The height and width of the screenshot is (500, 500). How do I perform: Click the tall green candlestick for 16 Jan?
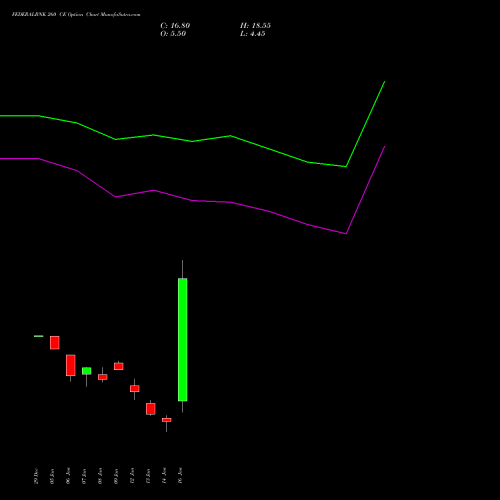(182, 339)
